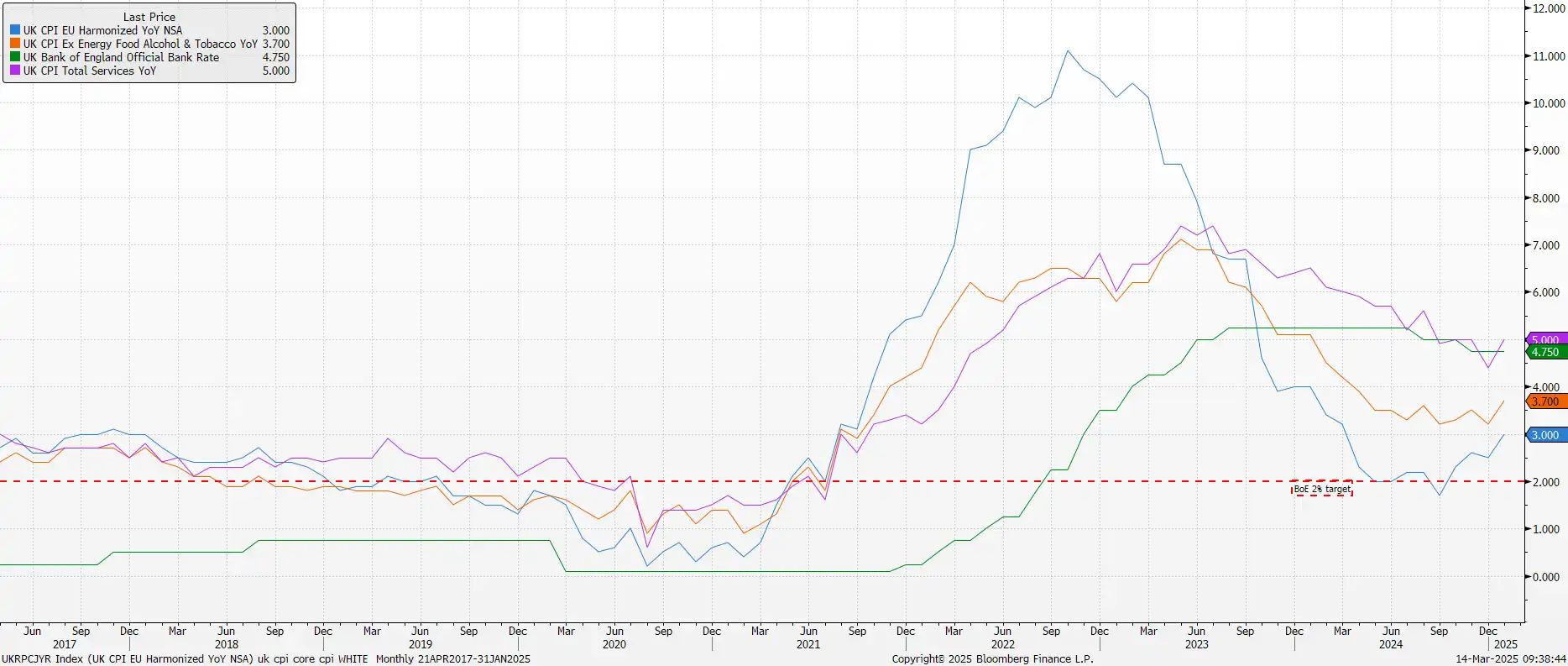Viewport: 1568px width, 666px height.
Task: Click the 6.000 y-axis label
Action: pos(1546,292)
